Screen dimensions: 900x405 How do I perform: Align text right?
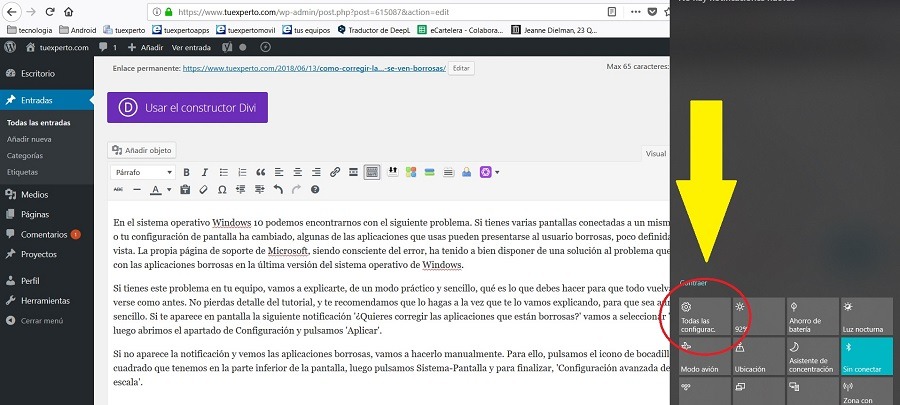(316, 172)
